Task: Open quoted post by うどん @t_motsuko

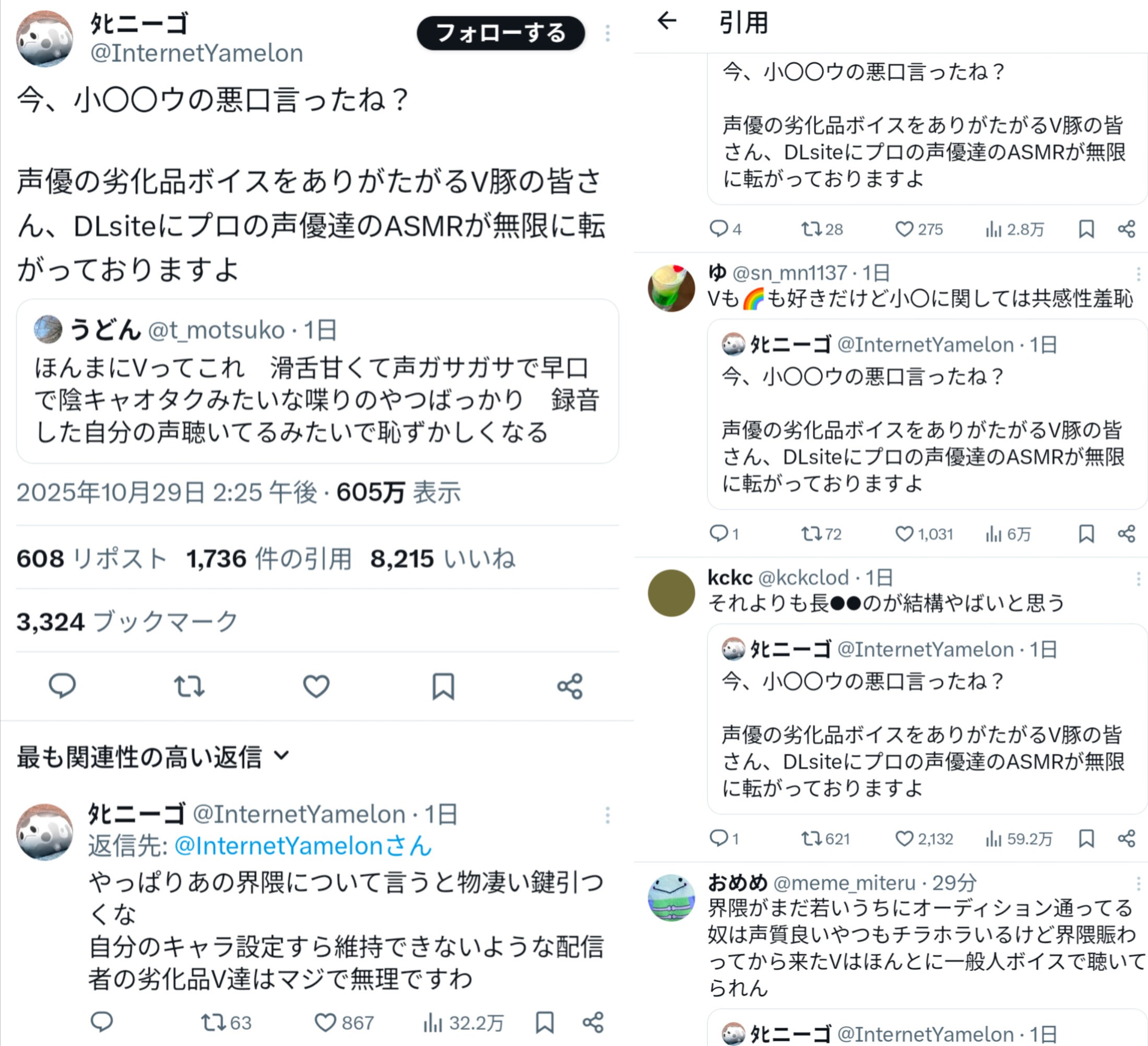Action: (317, 381)
